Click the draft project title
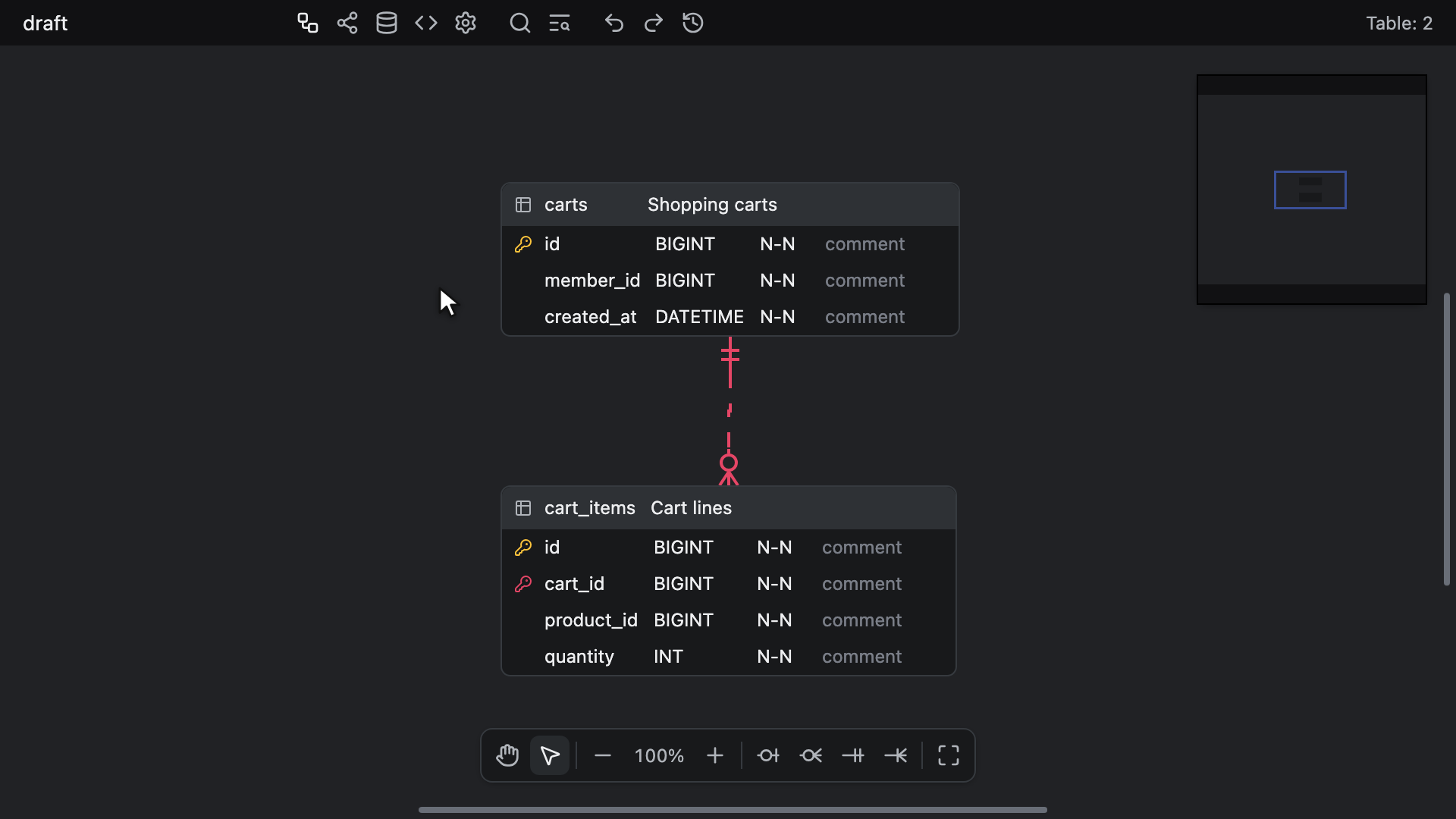Screen dimensions: 1456x819 tap(45, 24)
